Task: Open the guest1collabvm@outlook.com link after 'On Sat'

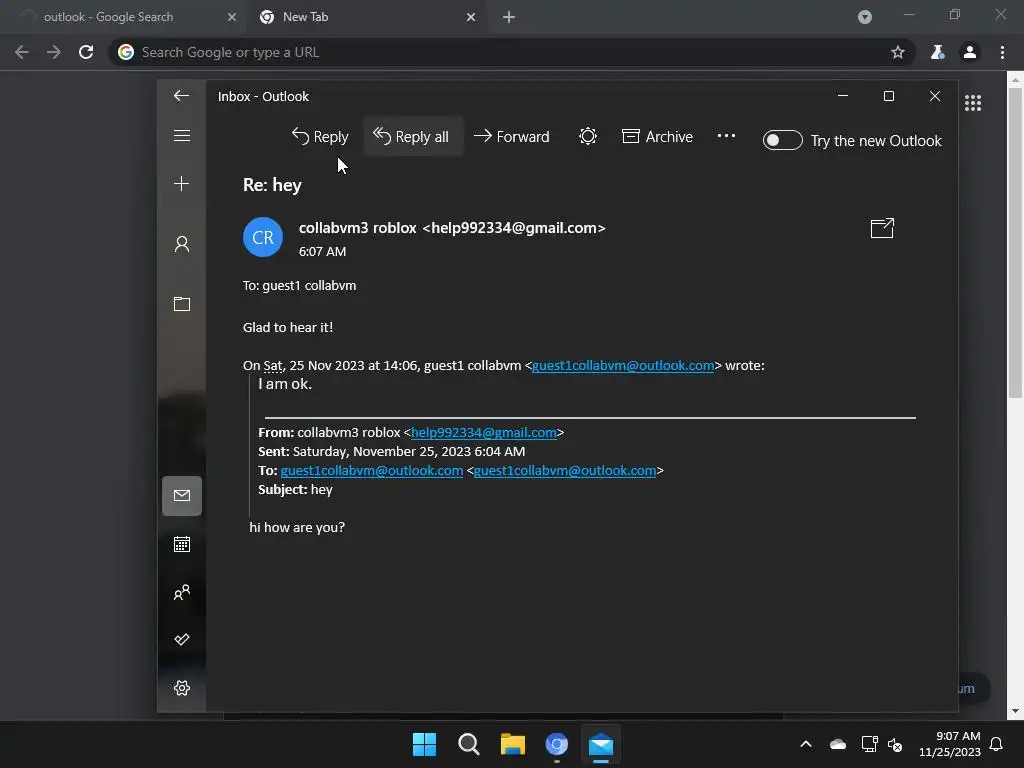Action: point(622,366)
